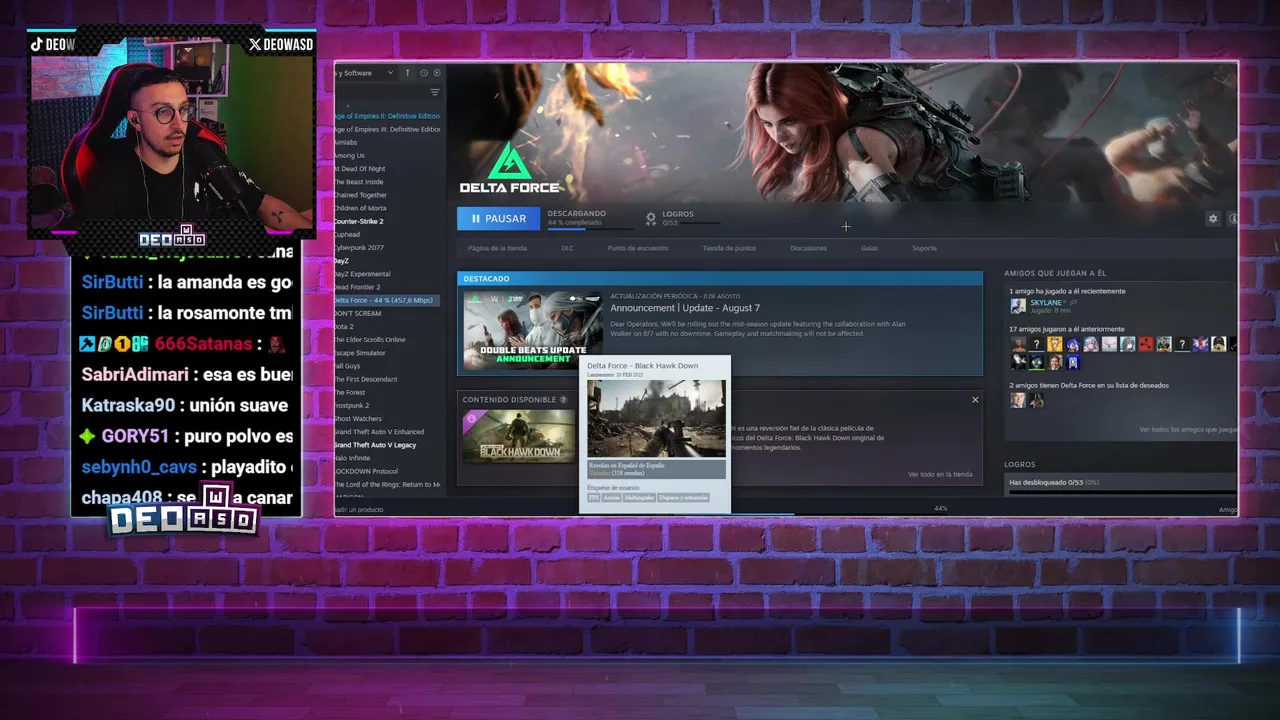Open the 'Announcement | Update - August 7' headline

[x=685, y=308]
